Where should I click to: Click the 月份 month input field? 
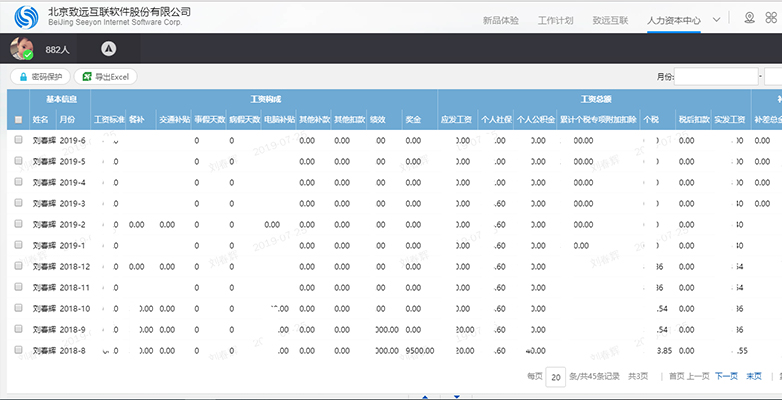[x=716, y=76]
